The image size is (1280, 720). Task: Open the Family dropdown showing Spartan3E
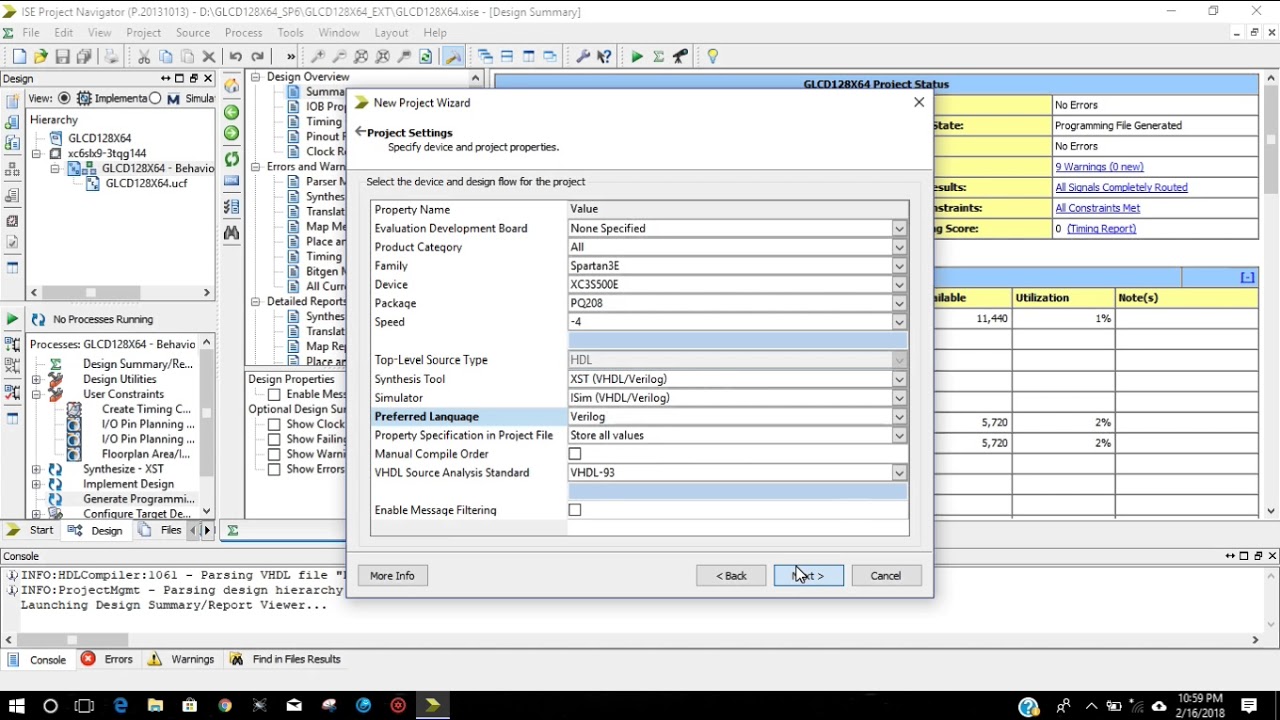(x=737, y=266)
